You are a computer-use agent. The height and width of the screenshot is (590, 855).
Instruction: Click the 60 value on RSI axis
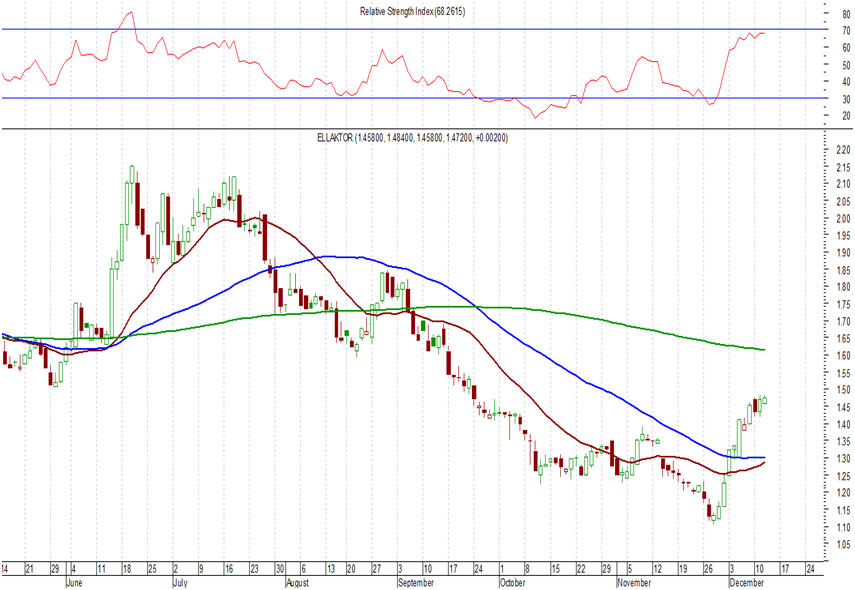846,48
